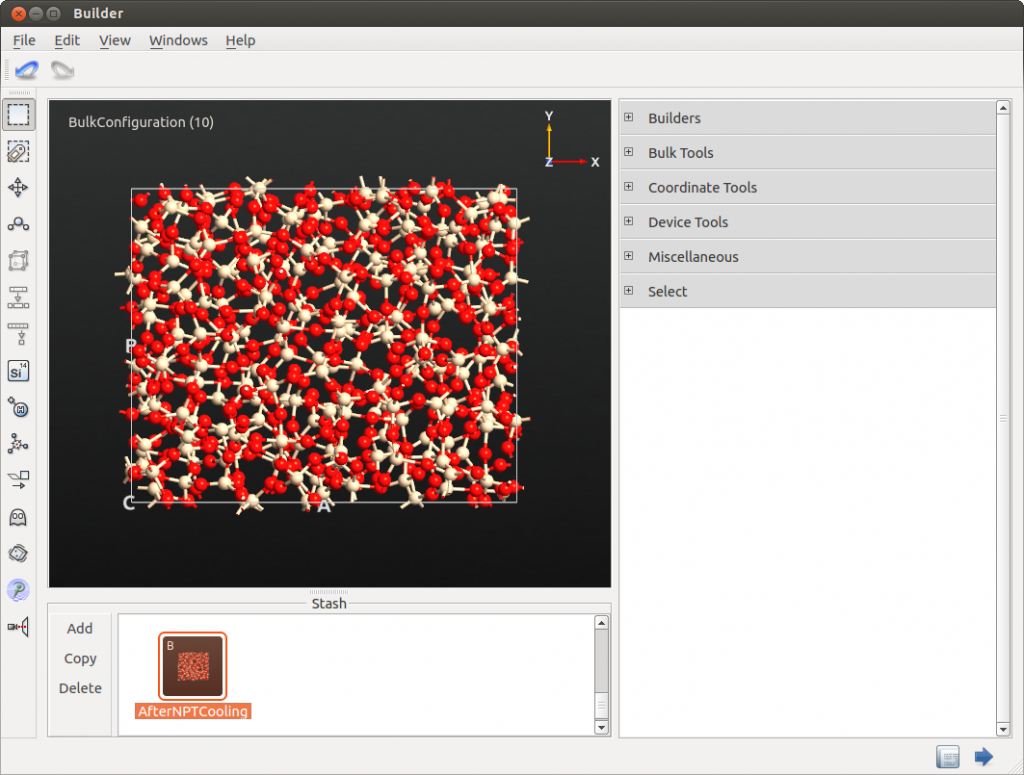Select the rectangle selection tool
Image resolution: width=1024 pixels, height=775 pixels.
tap(18, 115)
